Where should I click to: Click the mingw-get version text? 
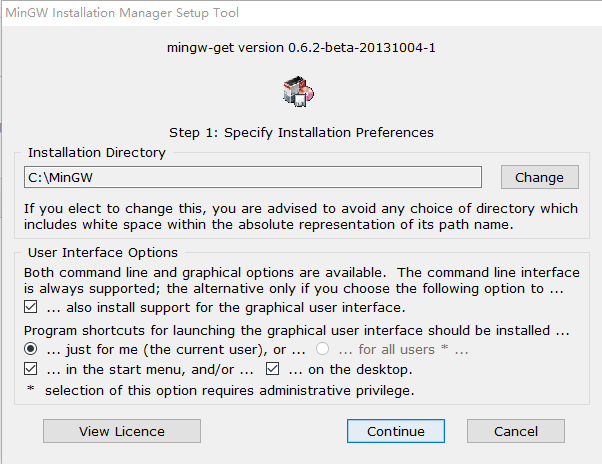(x=301, y=47)
